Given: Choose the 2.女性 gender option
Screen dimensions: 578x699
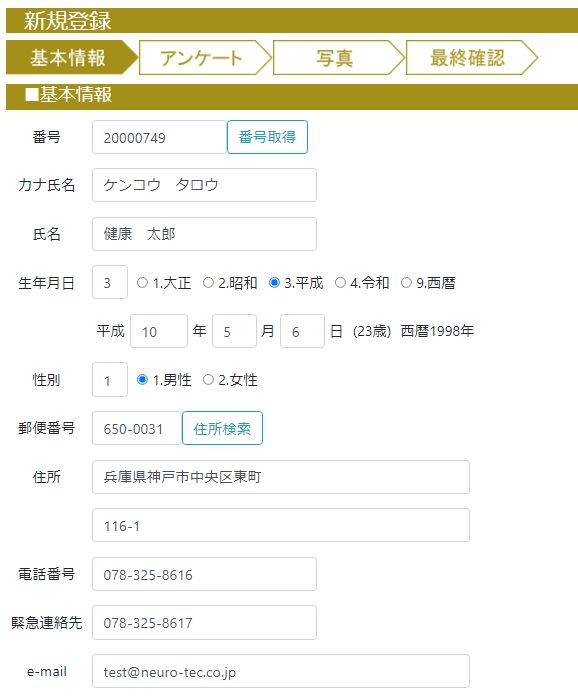Looking at the screenshot, I should click(208, 380).
